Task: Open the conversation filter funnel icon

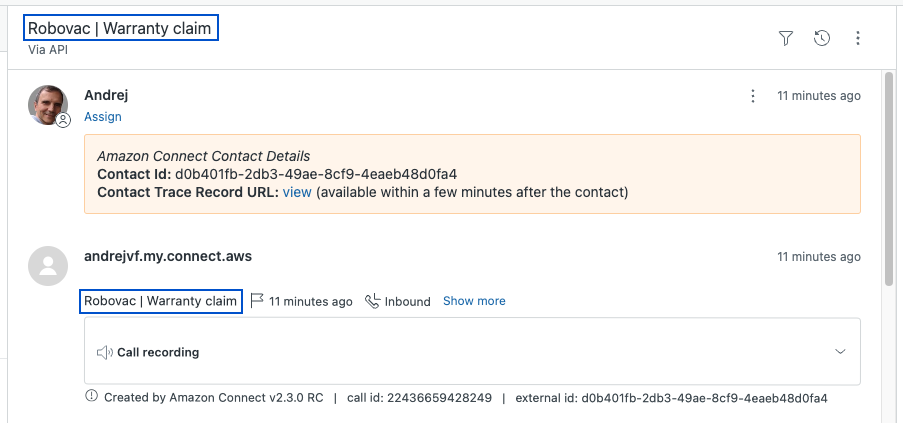Action: (786, 38)
